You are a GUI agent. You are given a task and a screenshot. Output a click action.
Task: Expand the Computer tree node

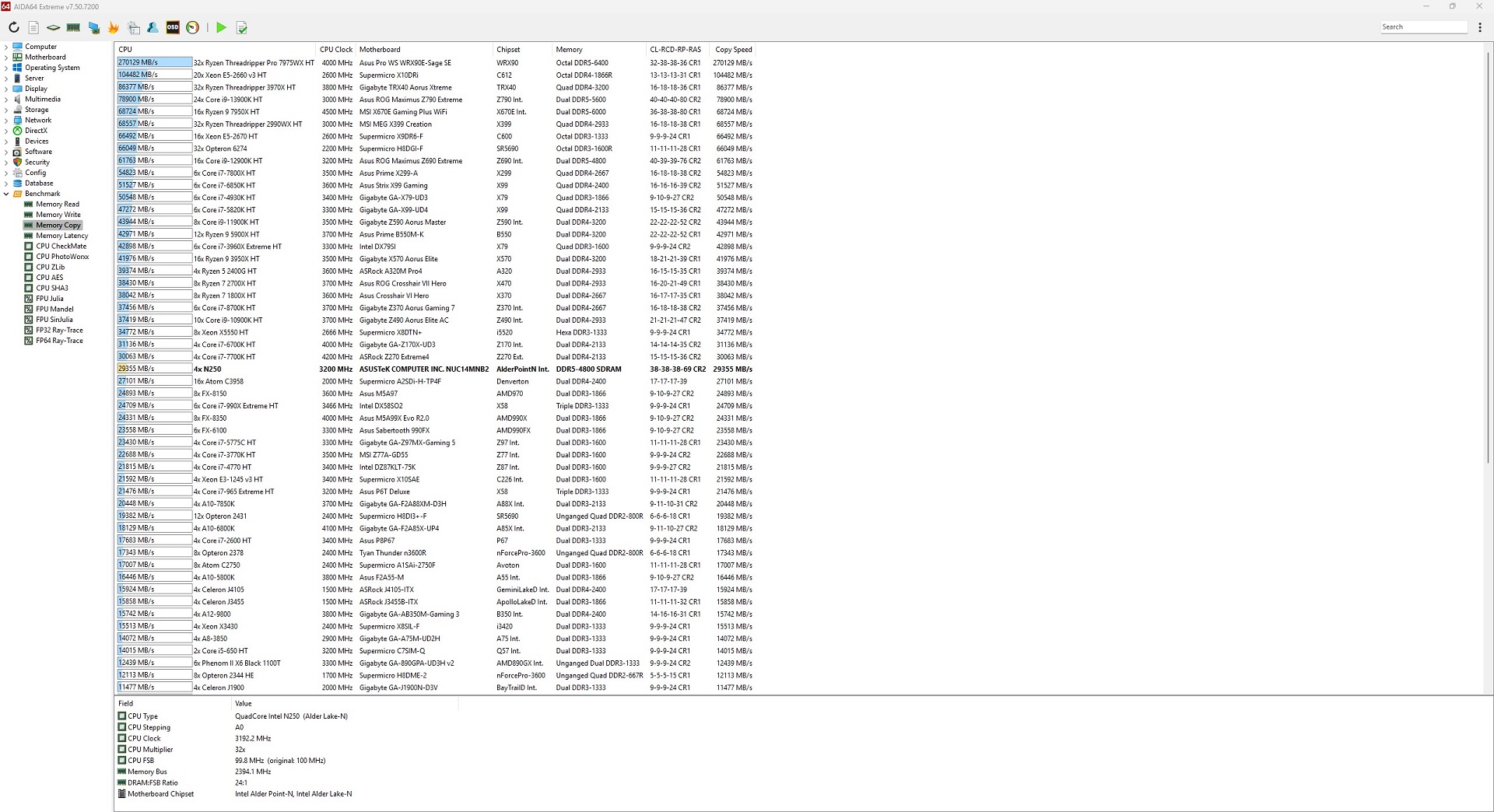pyautogui.click(x=6, y=47)
